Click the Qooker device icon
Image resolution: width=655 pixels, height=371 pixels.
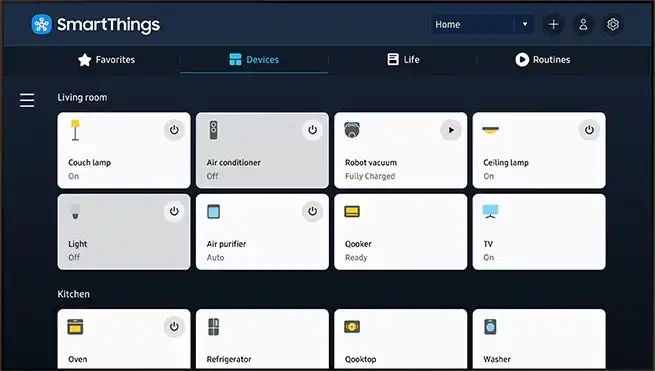click(x=352, y=211)
